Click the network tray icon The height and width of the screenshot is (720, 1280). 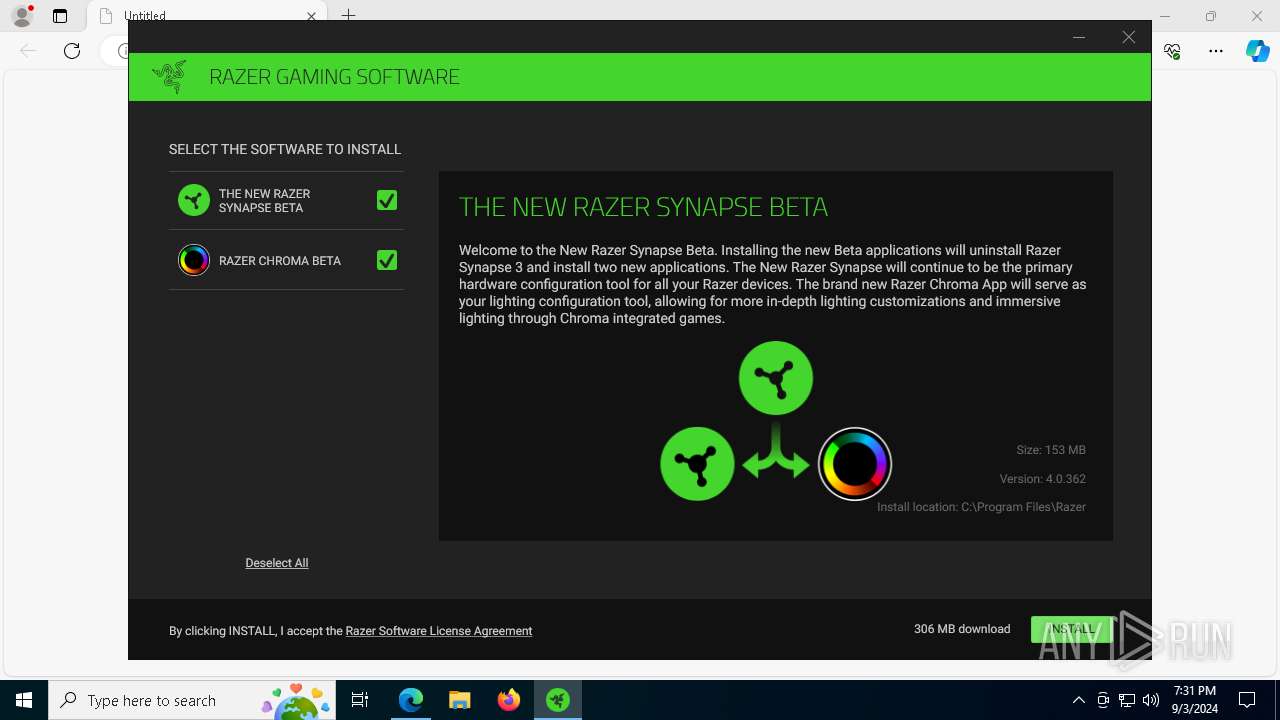(1127, 700)
